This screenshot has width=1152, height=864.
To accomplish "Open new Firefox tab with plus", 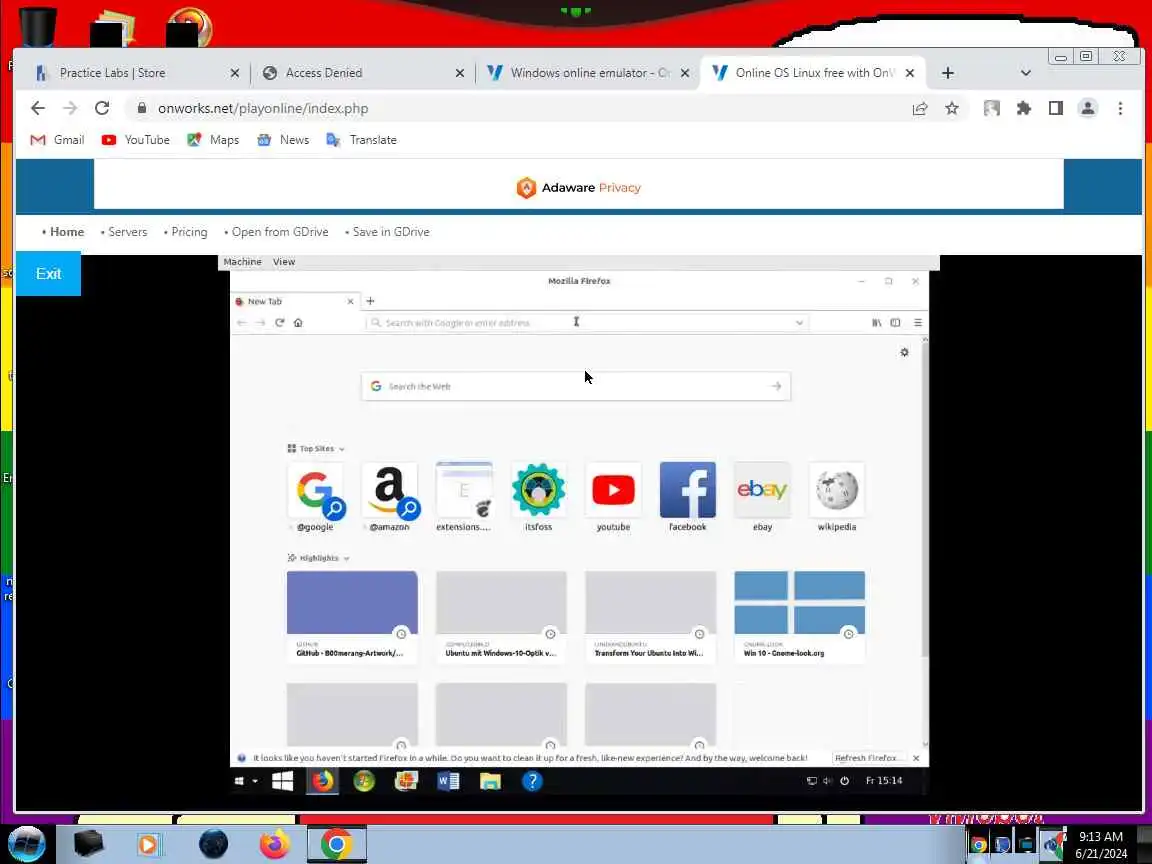I will coord(370,301).
